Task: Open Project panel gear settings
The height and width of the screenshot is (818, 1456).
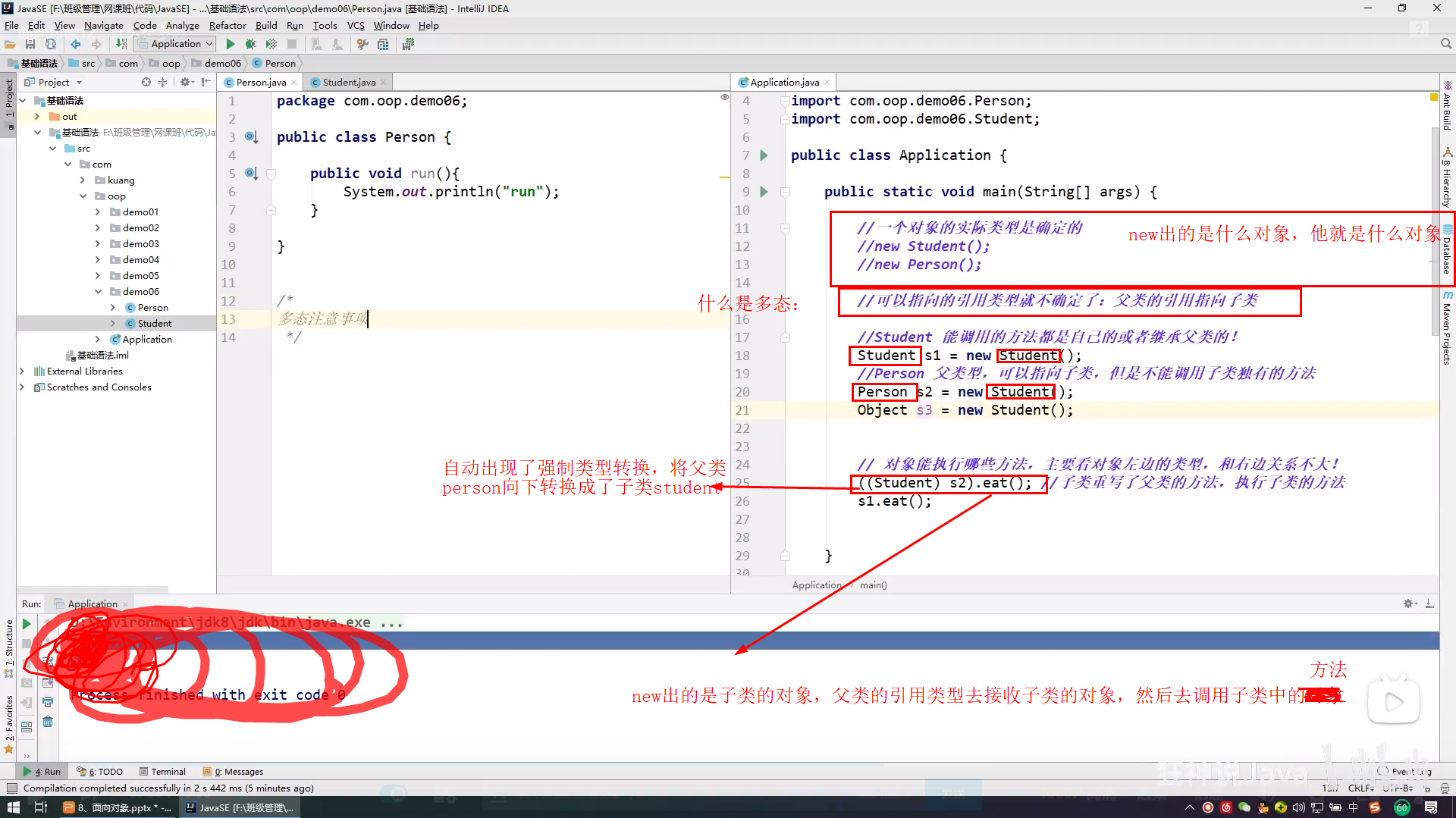Action: 186,82
